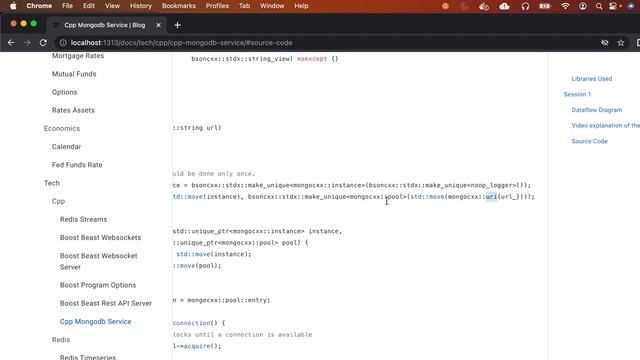Click the highlighted 'uri' text in code

click(491, 197)
